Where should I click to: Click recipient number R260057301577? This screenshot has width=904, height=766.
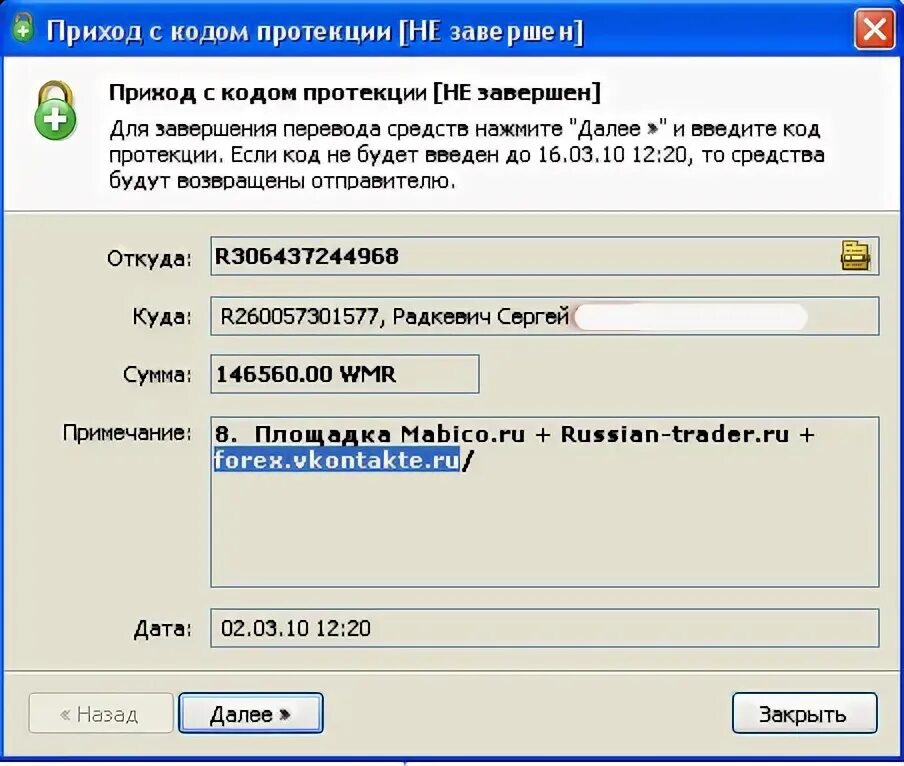pos(290,315)
